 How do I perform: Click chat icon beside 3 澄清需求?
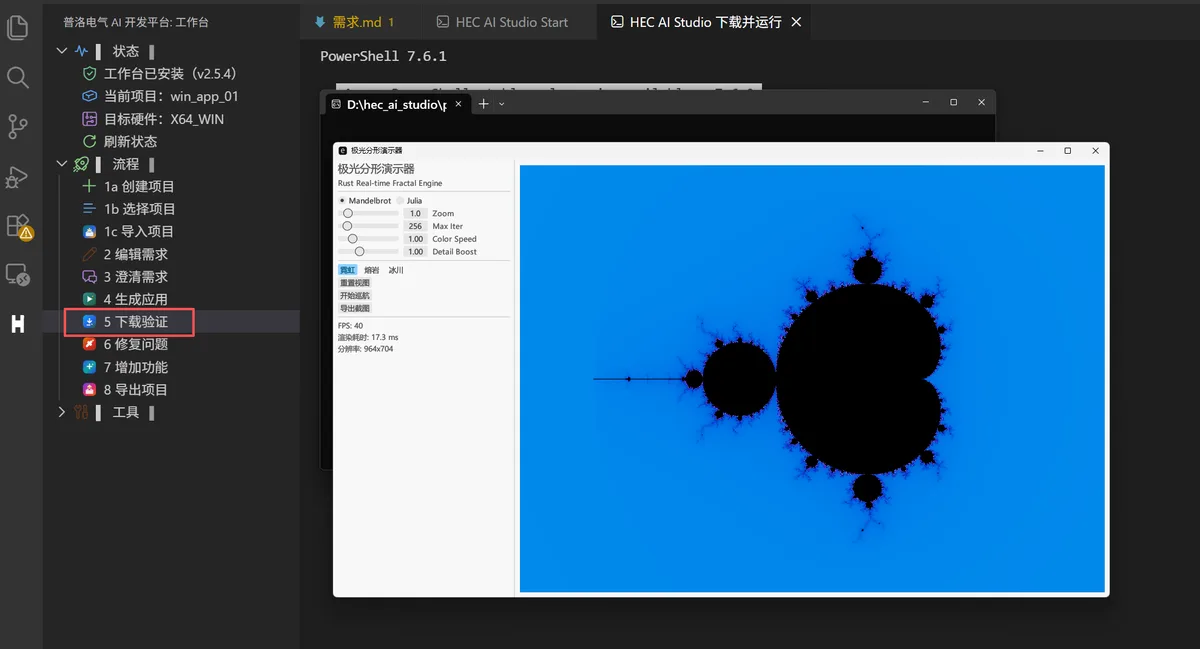pyautogui.click(x=89, y=277)
